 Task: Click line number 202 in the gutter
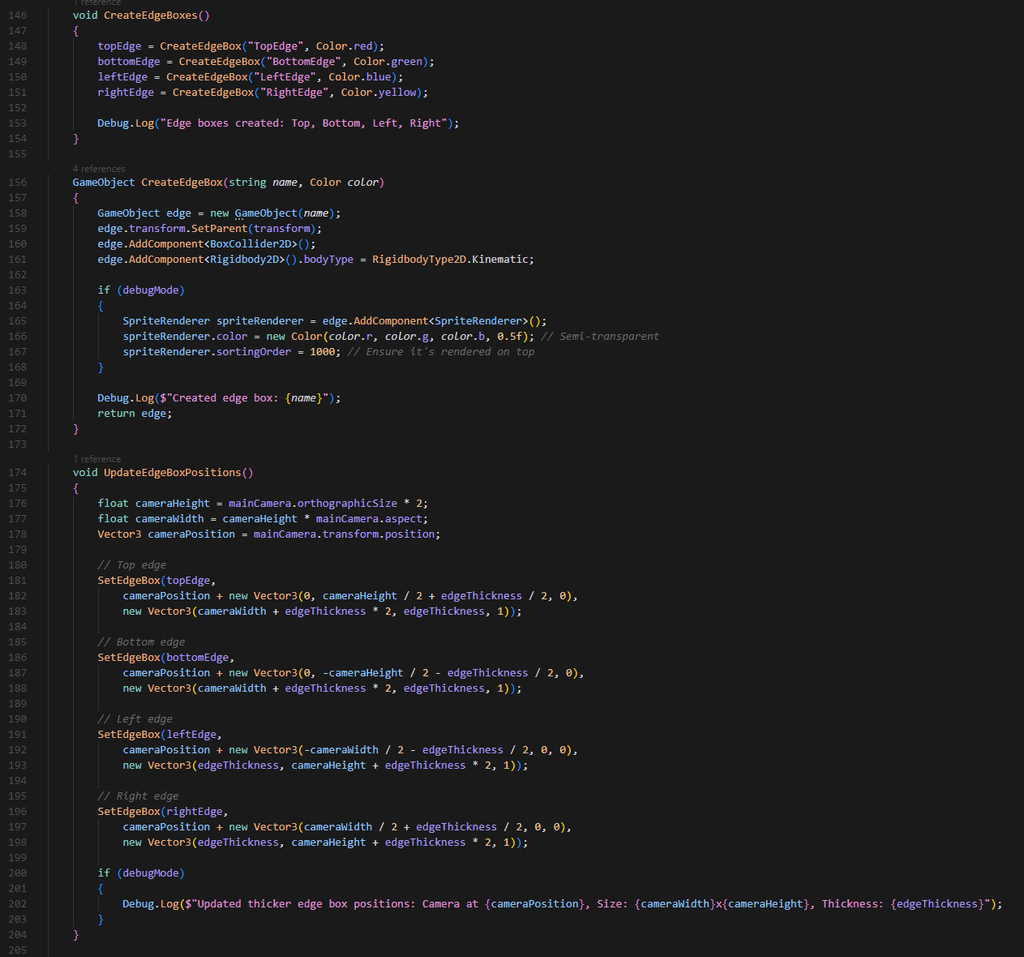(x=18, y=903)
